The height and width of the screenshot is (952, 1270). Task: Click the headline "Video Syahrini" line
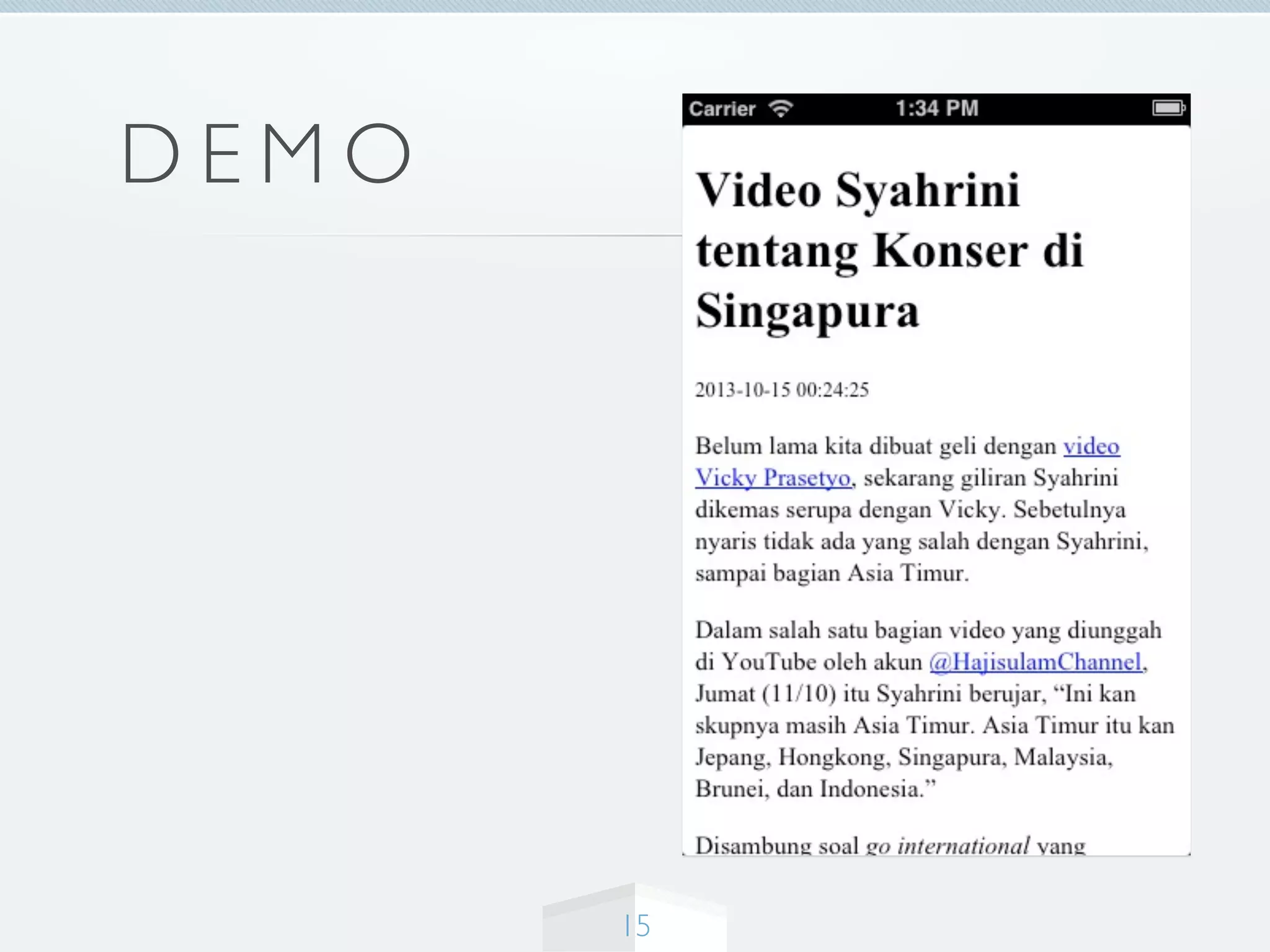click(x=858, y=190)
